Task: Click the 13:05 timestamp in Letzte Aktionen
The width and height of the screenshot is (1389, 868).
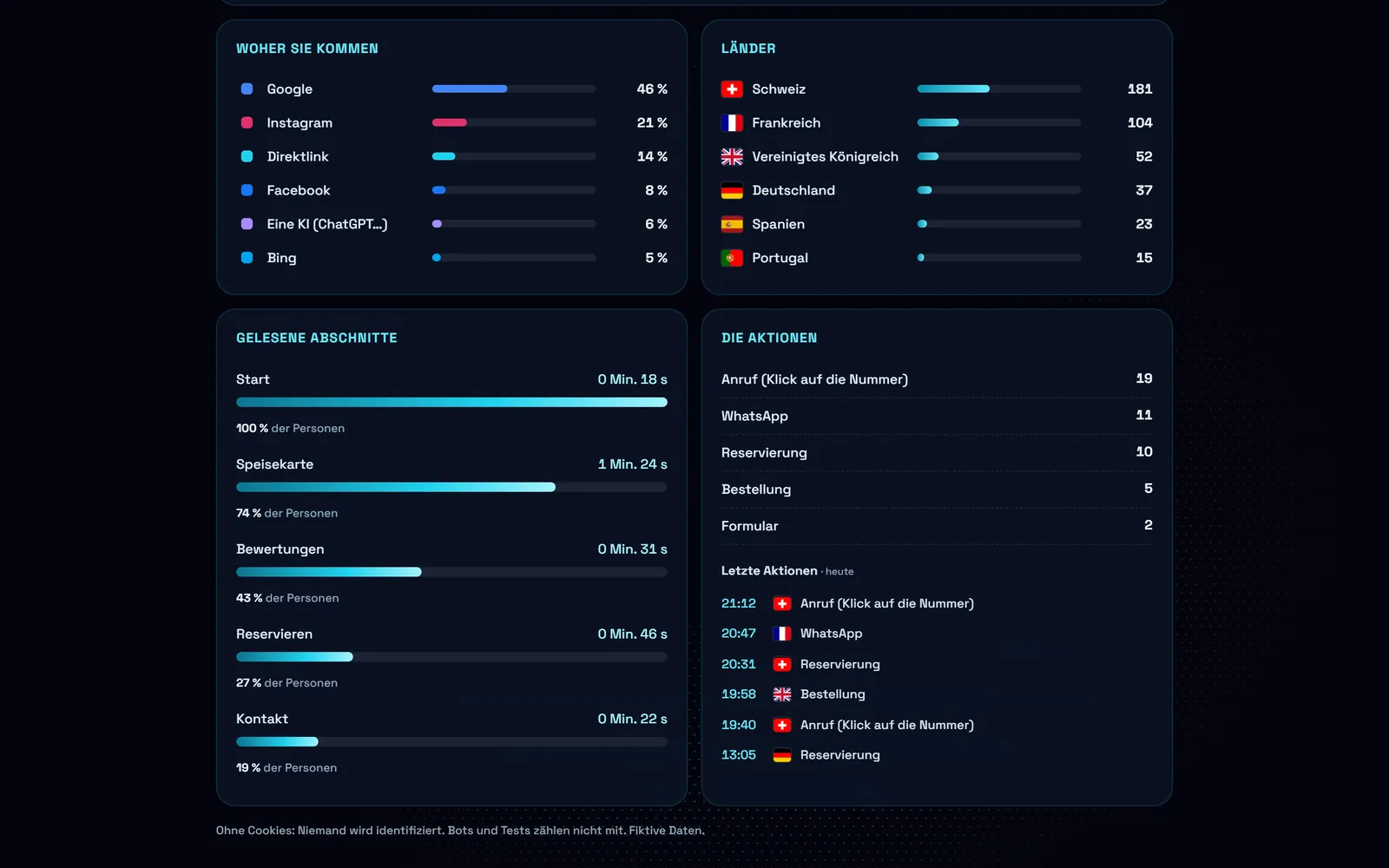Action: pos(739,756)
